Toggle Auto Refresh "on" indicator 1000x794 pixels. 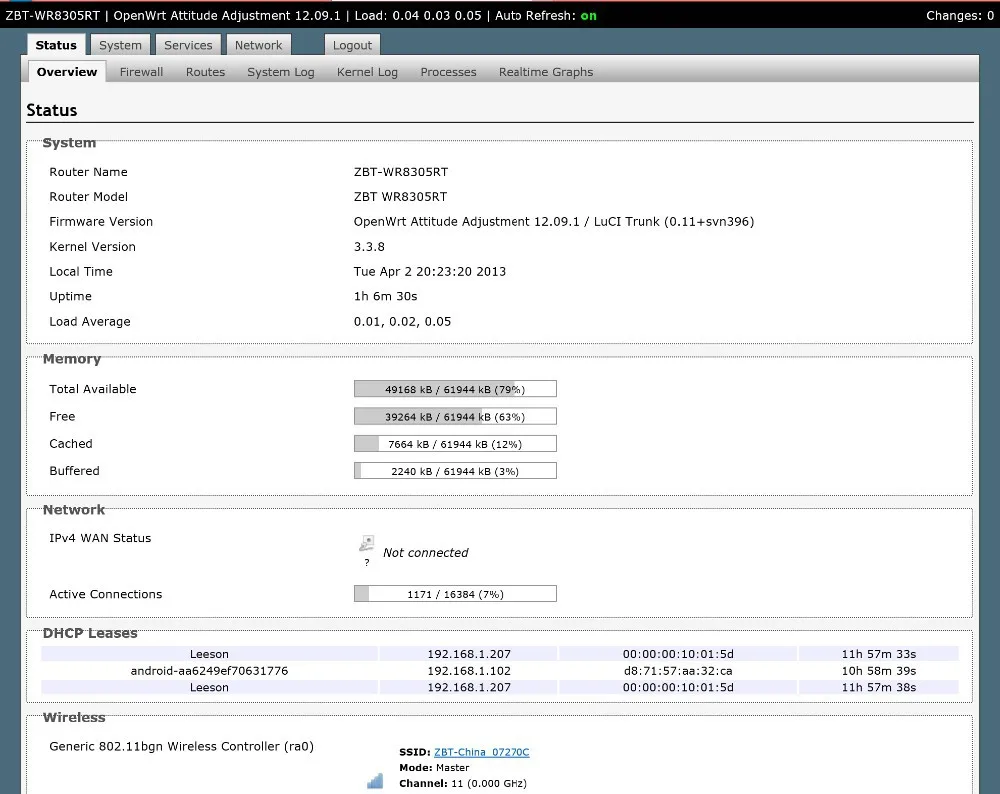[x=589, y=15]
